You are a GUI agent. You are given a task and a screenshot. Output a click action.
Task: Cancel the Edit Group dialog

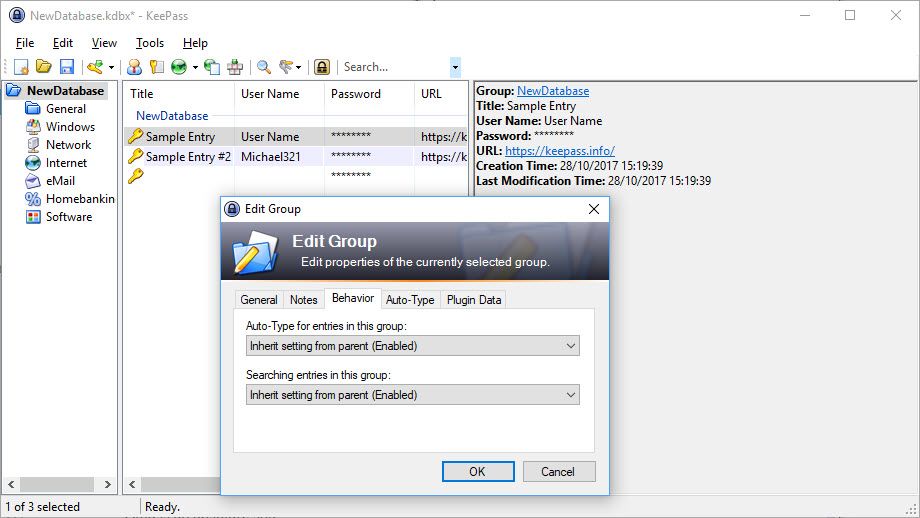pyautogui.click(x=559, y=472)
